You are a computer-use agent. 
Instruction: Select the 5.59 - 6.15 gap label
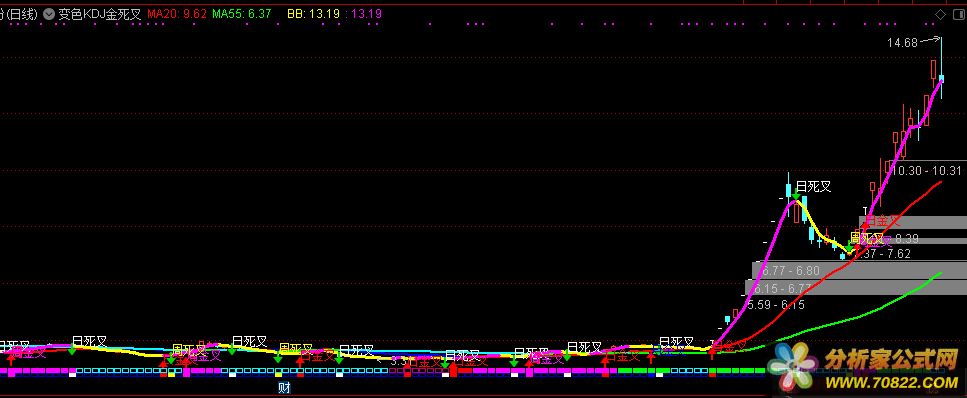tap(776, 305)
